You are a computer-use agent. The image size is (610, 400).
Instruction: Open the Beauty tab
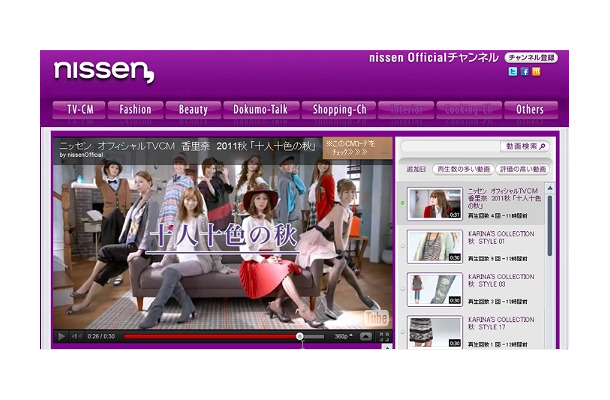tap(193, 110)
